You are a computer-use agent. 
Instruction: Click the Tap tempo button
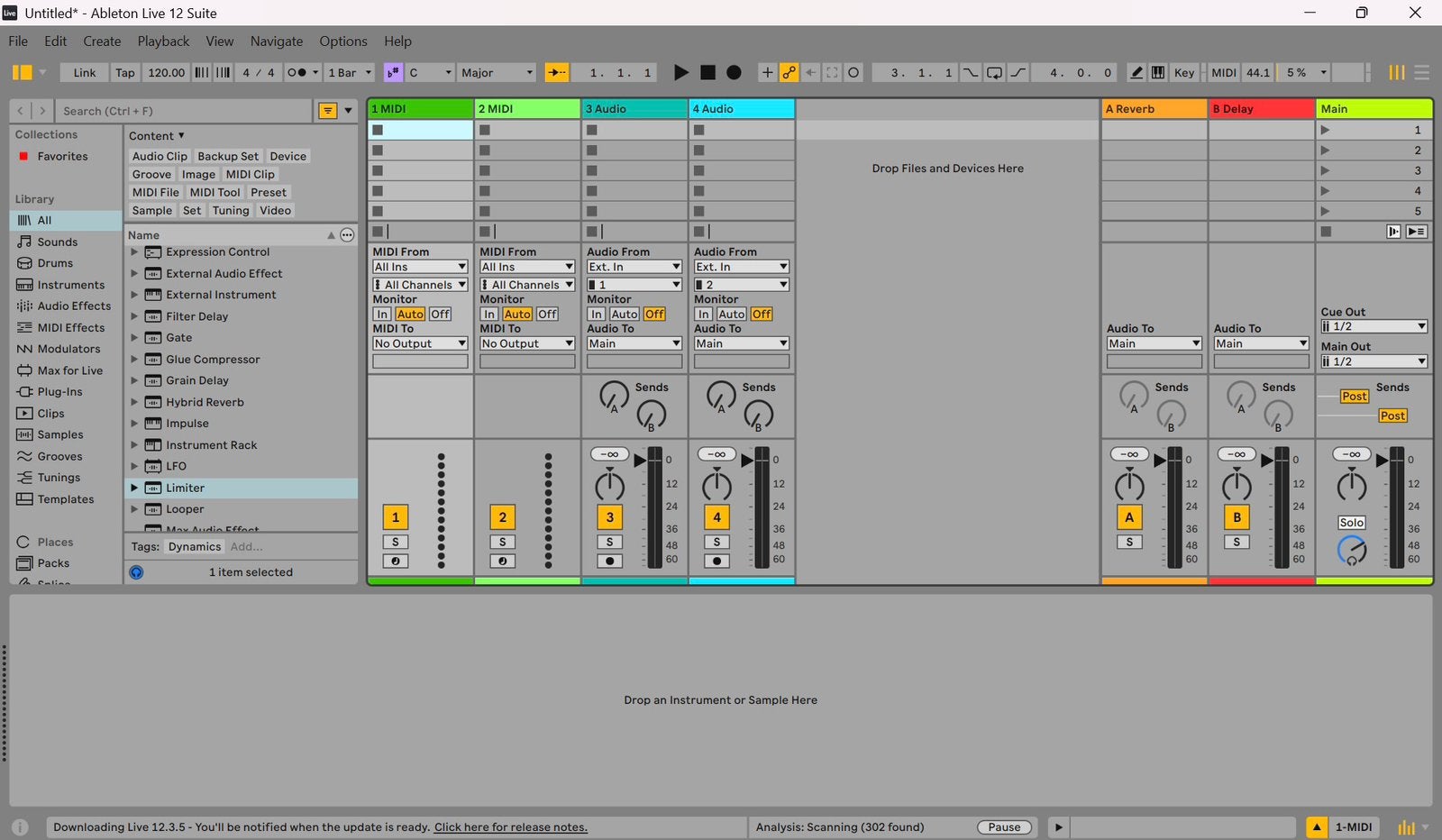125,72
